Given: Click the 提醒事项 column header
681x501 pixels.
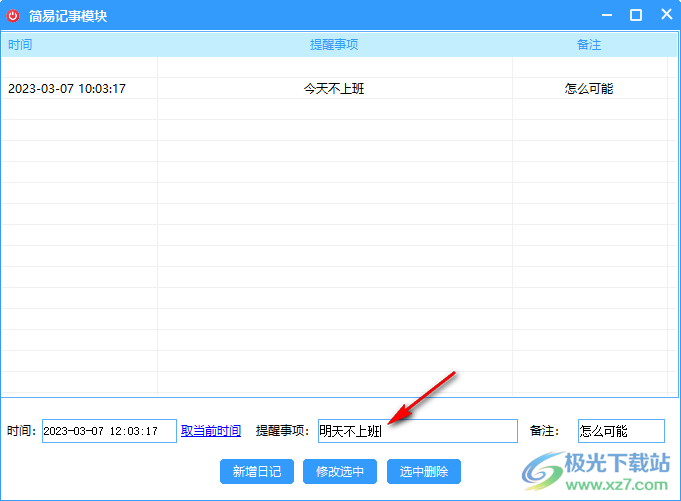Looking at the screenshot, I should click(334, 45).
